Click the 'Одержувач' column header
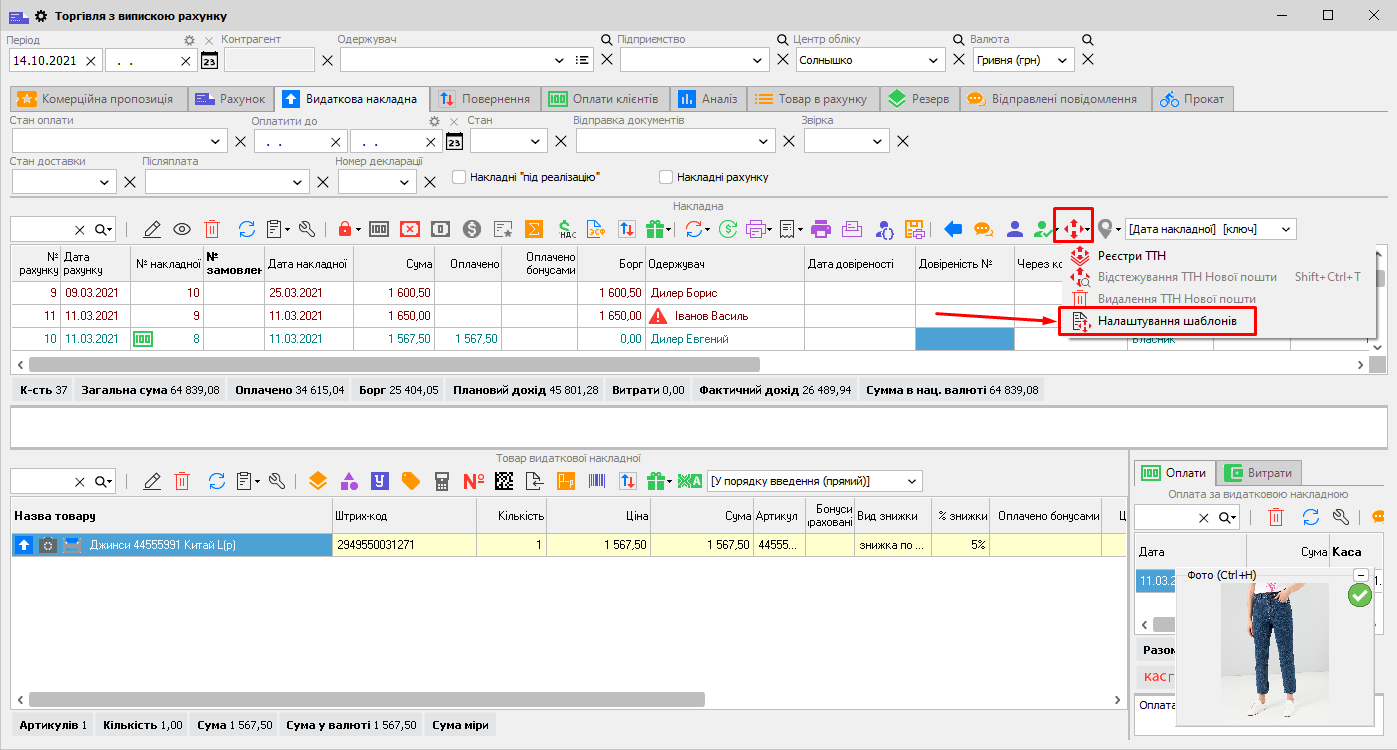 coord(724,264)
